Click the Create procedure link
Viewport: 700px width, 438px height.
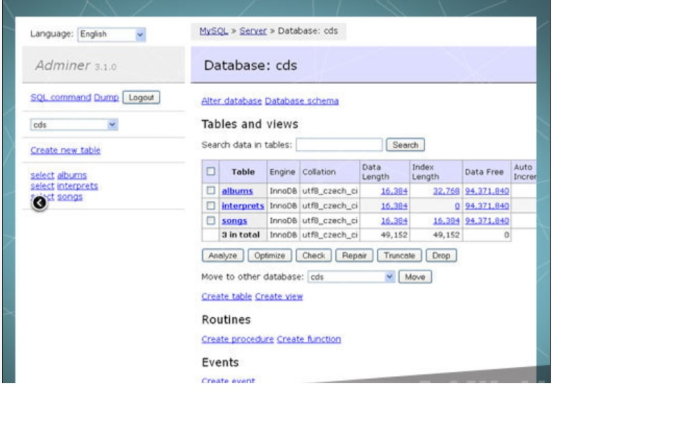pyautogui.click(x=237, y=339)
